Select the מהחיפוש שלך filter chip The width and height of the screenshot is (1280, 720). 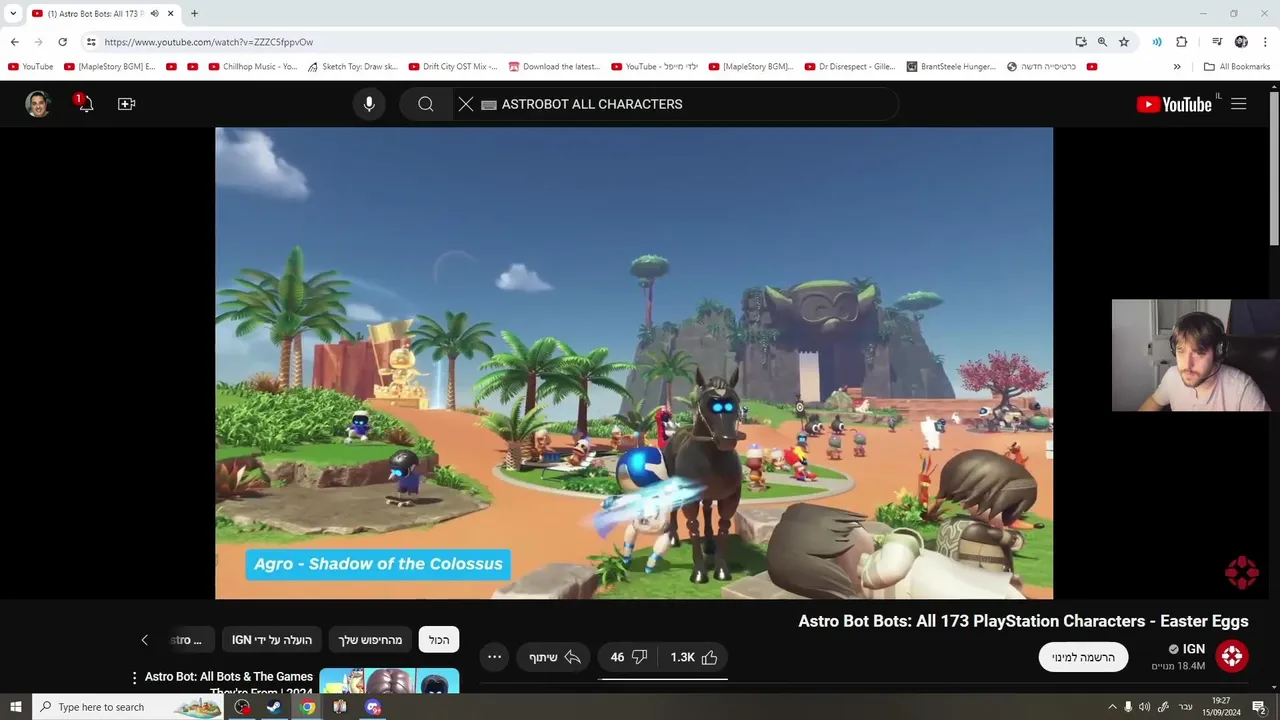(x=370, y=640)
